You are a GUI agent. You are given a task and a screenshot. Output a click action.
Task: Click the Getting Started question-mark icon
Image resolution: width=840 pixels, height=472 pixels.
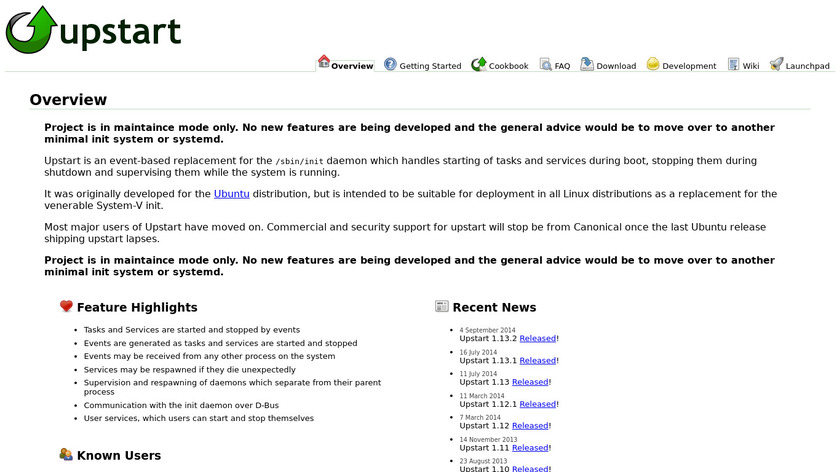[391, 64]
